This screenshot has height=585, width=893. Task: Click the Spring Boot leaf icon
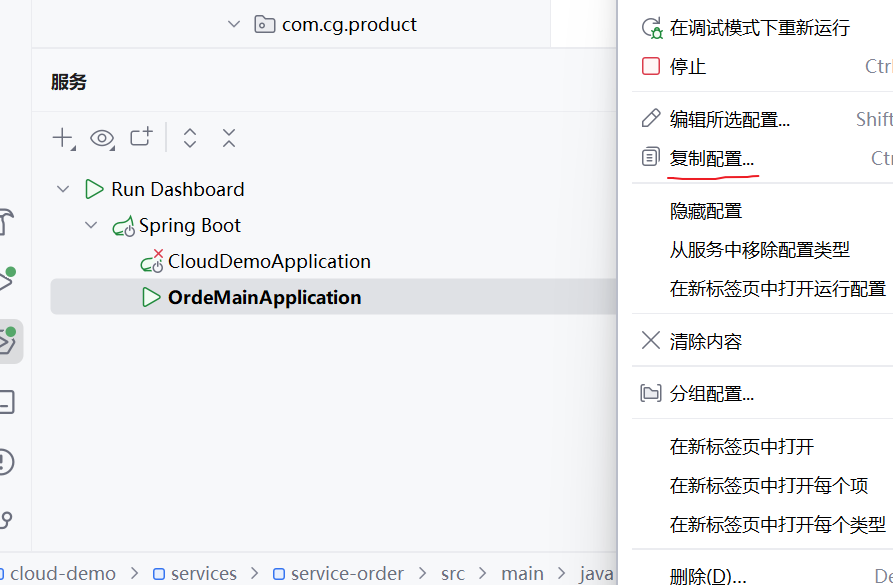(x=124, y=226)
